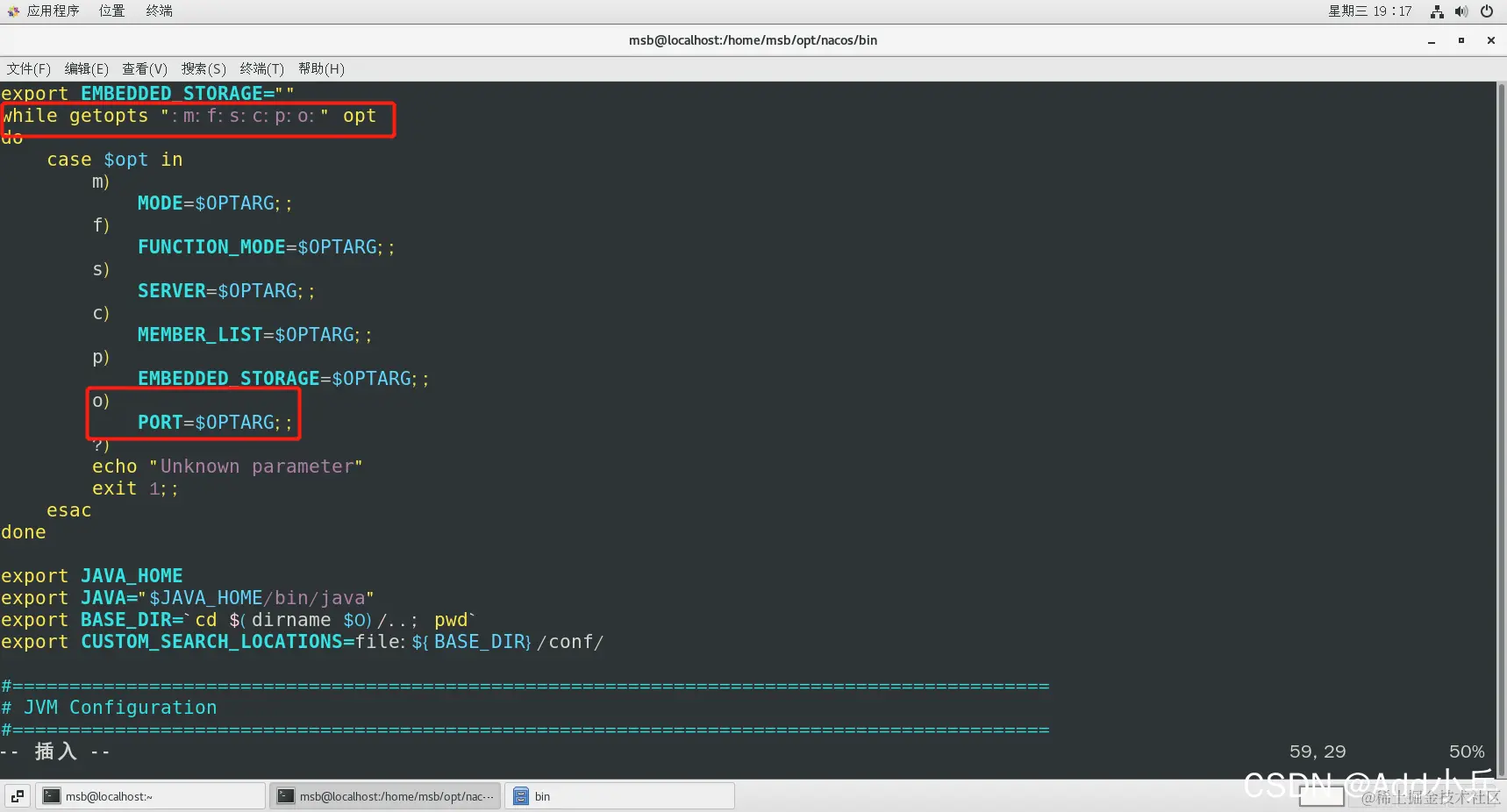Image resolution: width=1507 pixels, height=812 pixels.
Task: Click the show desktop icon in taskbar
Action: tap(18, 796)
